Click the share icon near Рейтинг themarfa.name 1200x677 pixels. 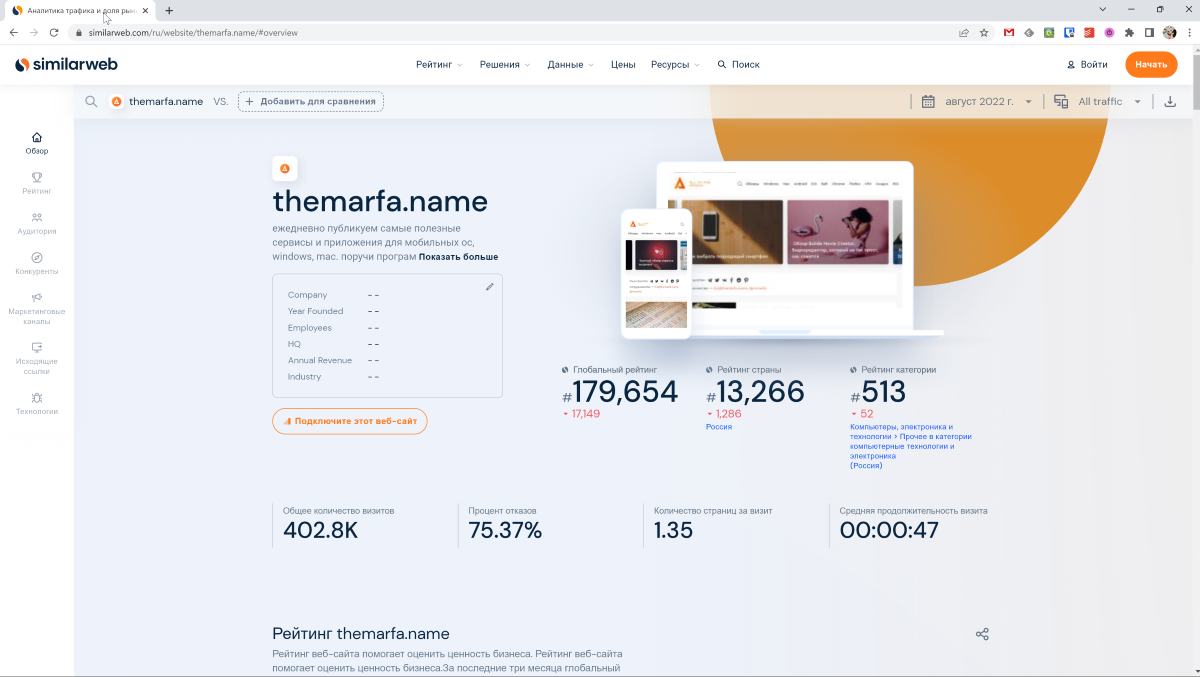click(x=982, y=634)
